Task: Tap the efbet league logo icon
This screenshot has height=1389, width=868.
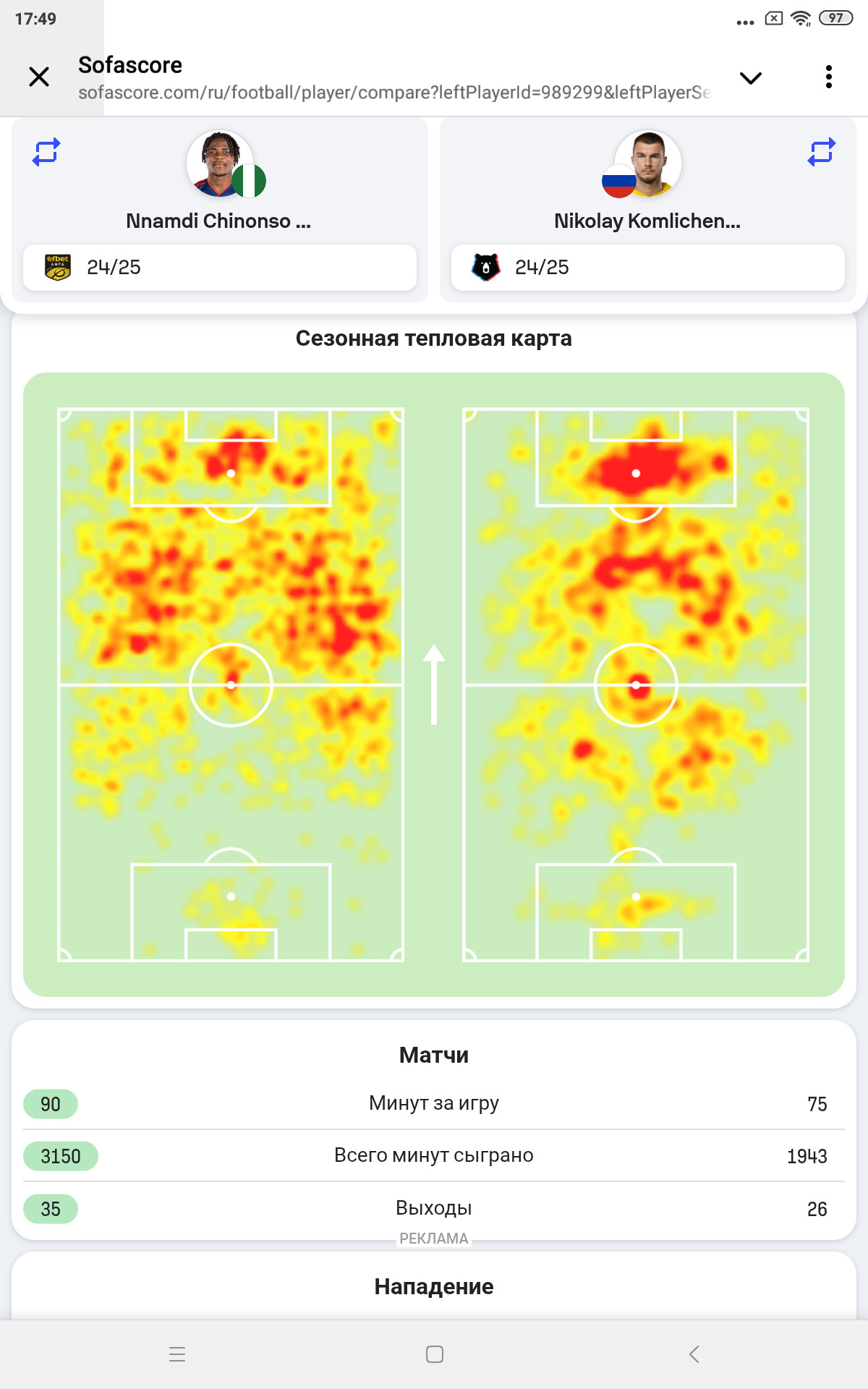Action: 58,267
